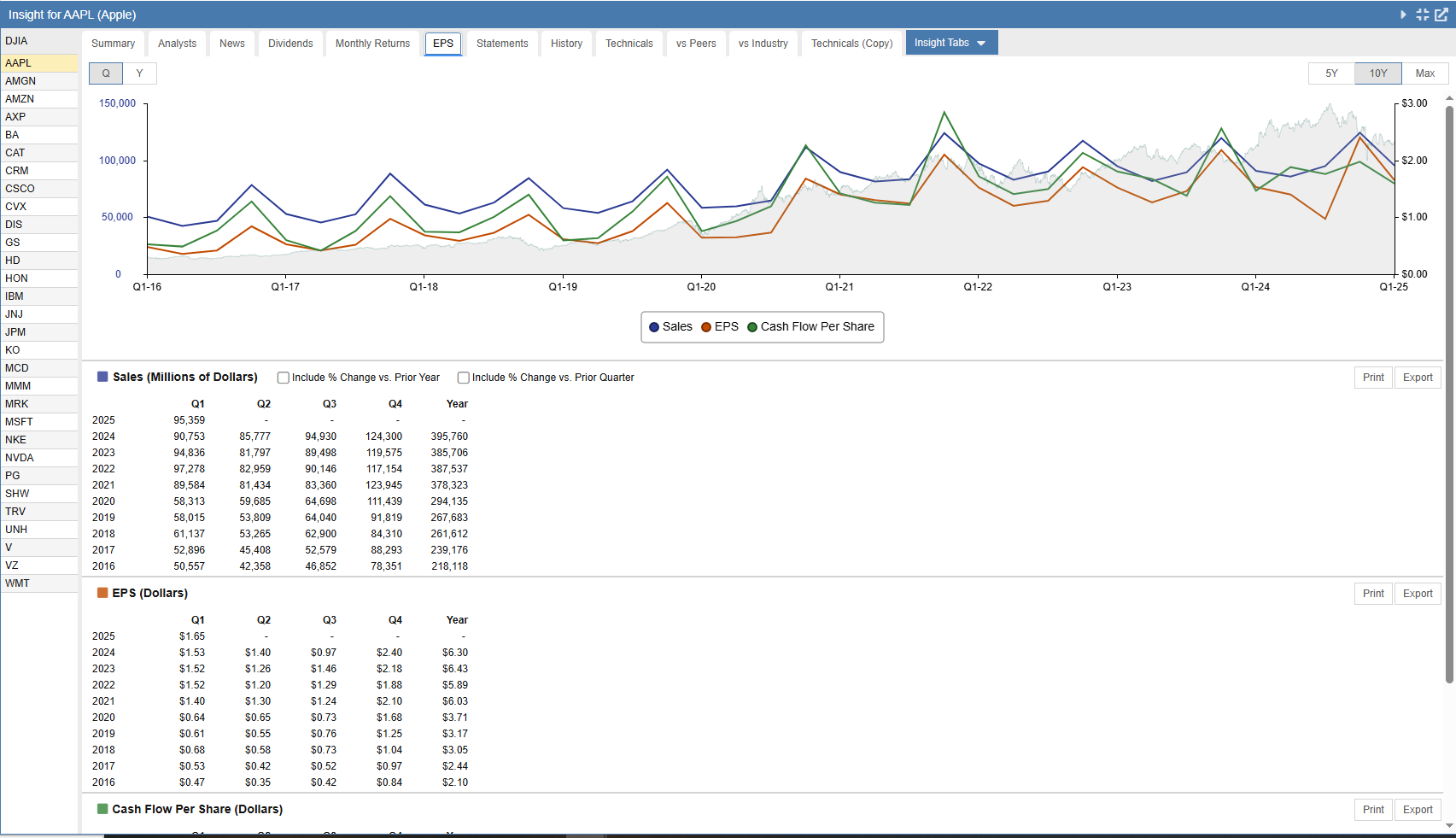Image resolution: width=1456 pixels, height=838 pixels.
Task: Export the Cash Flow Per Share table
Action: (1418, 810)
